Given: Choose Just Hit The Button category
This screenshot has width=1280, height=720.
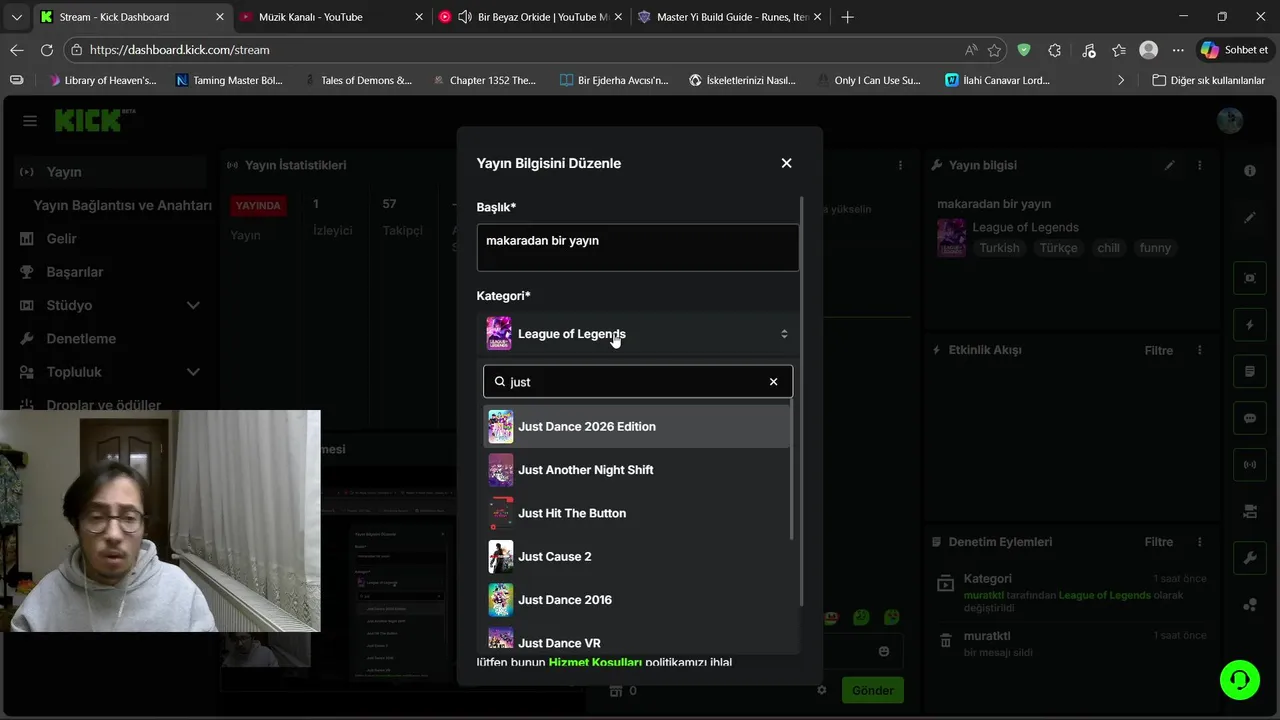Looking at the screenshot, I should [637, 513].
